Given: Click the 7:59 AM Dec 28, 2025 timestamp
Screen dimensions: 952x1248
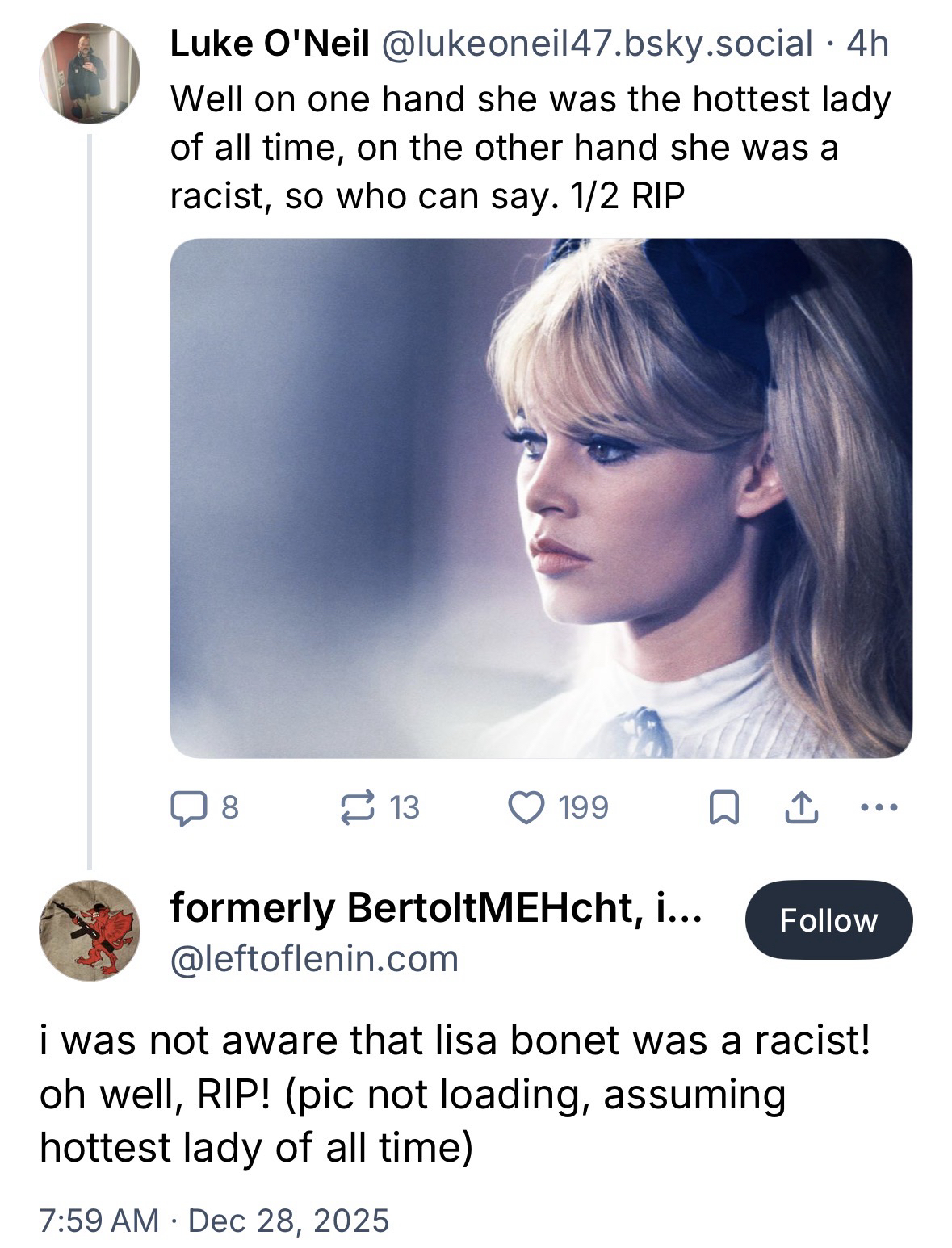Looking at the screenshot, I should pyautogui.click(x=214, y=1220).
